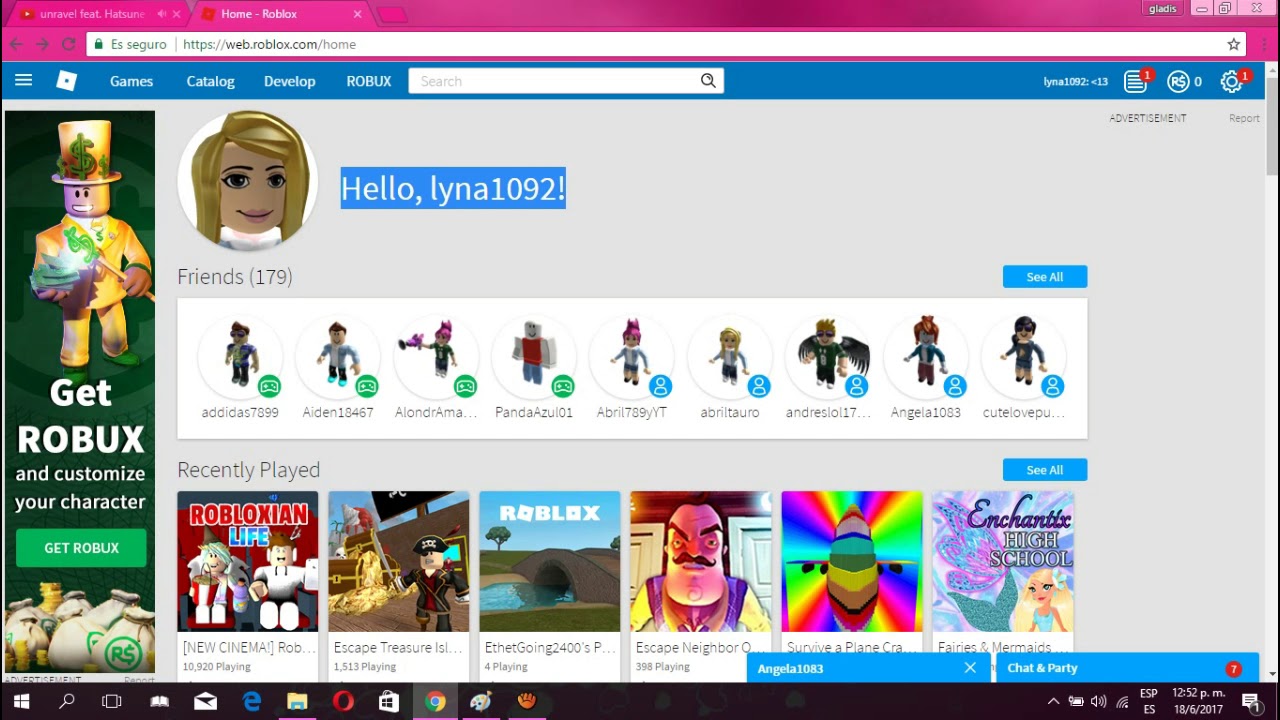Open Windows action center notifications
The image size is (1280, 720).
coord(1250,701)
